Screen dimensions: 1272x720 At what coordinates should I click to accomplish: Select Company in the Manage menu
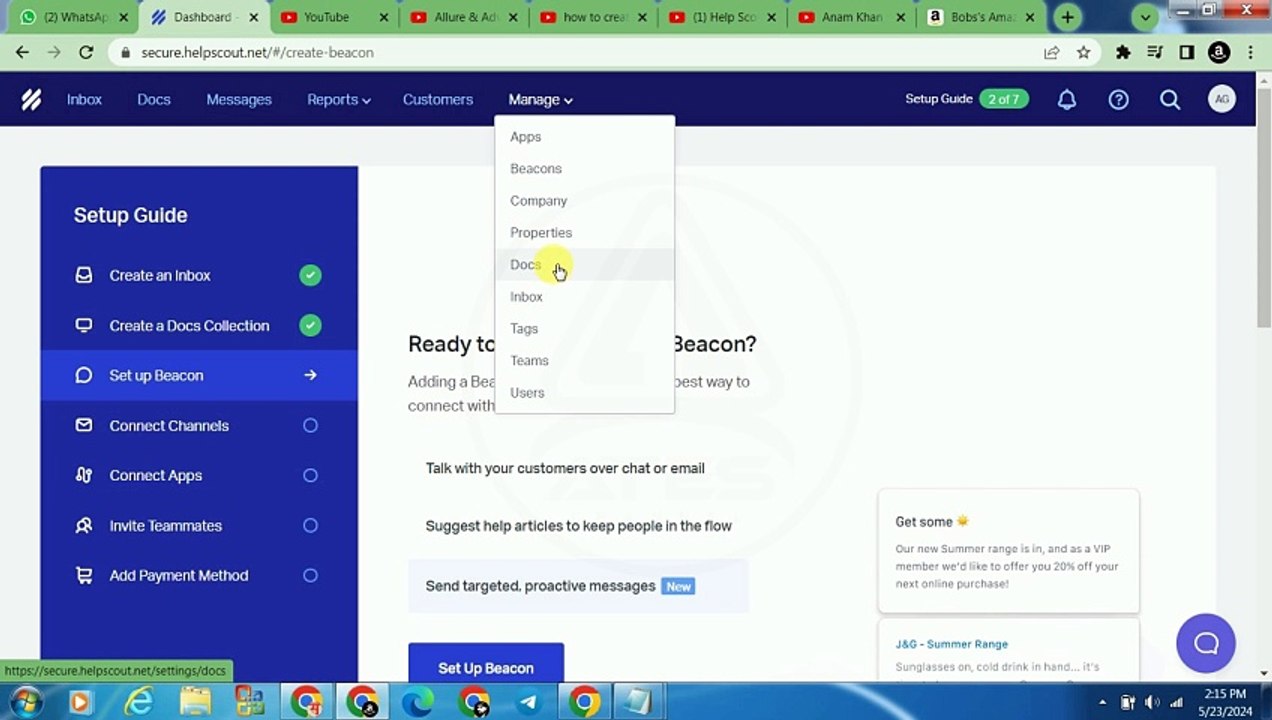(585, 200)
